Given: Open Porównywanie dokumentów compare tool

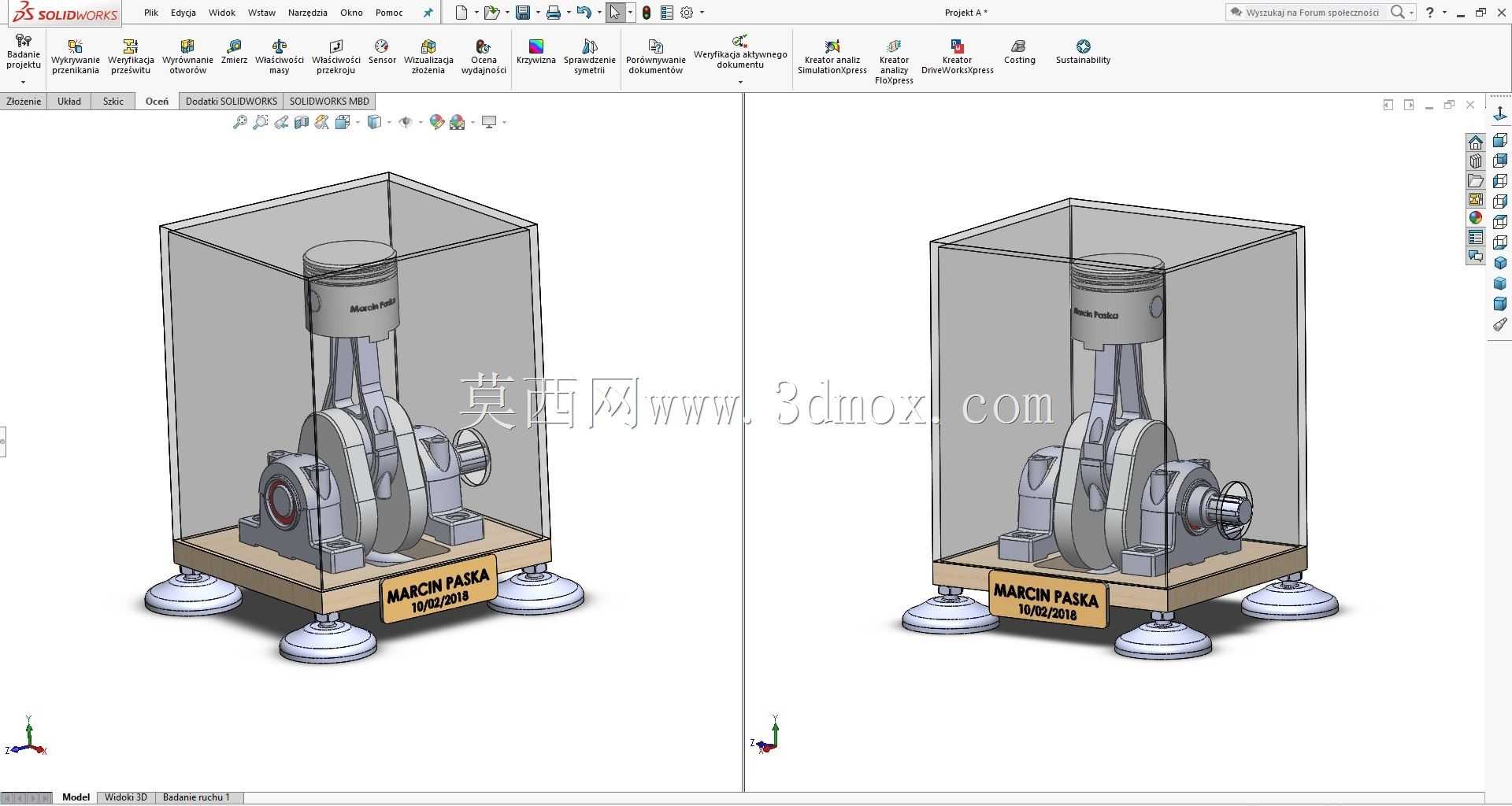Looking at the screenshot, I should click(656, 57).
